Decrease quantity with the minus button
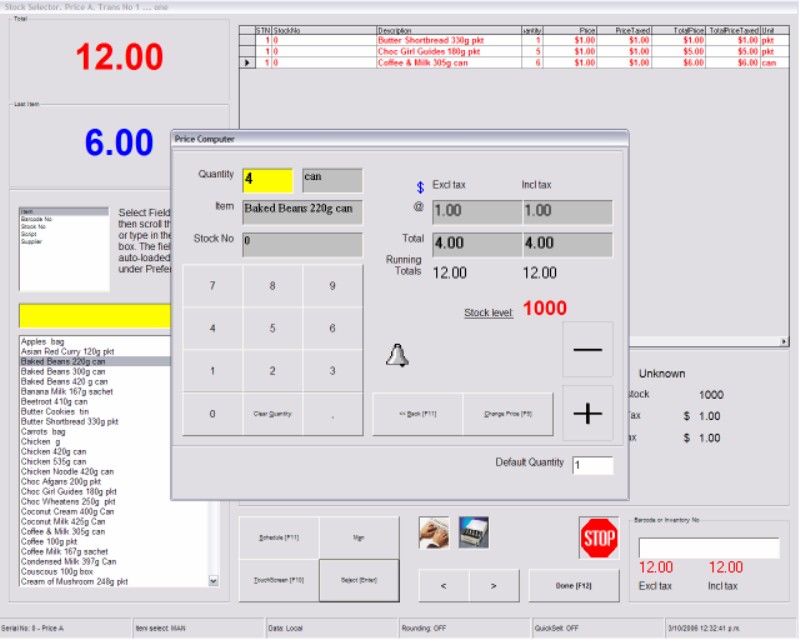The image size is (800, 640). click(x=587, y=349)
